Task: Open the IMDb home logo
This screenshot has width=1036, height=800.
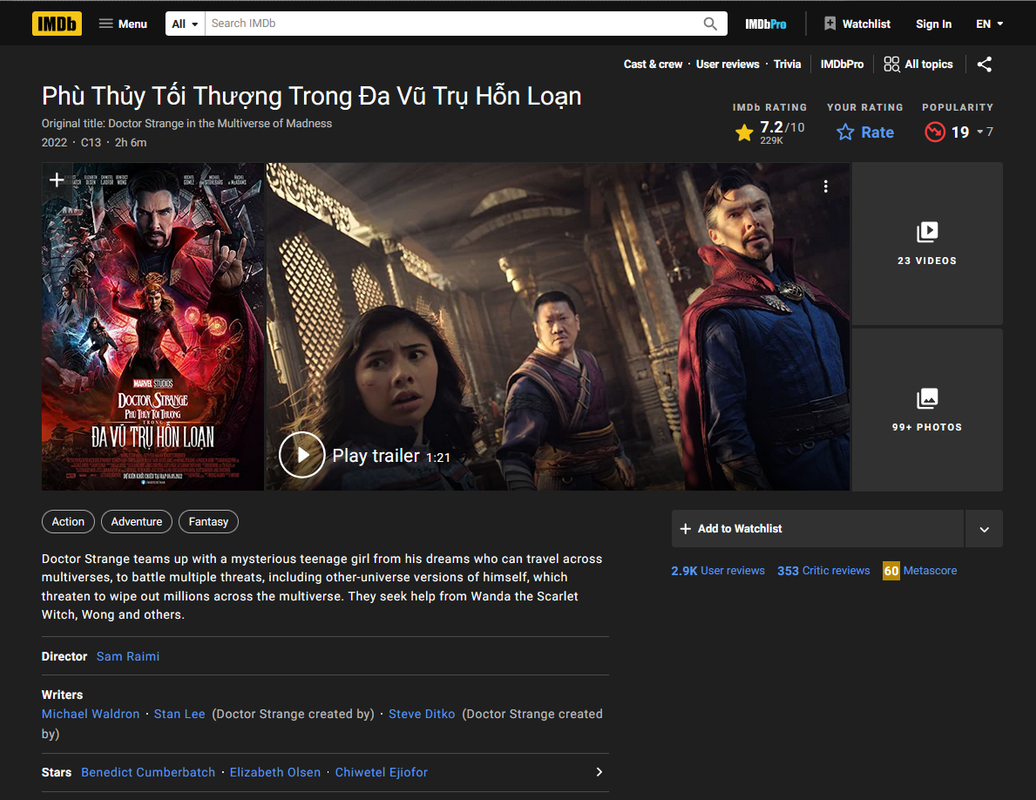Action: (57, 24)
